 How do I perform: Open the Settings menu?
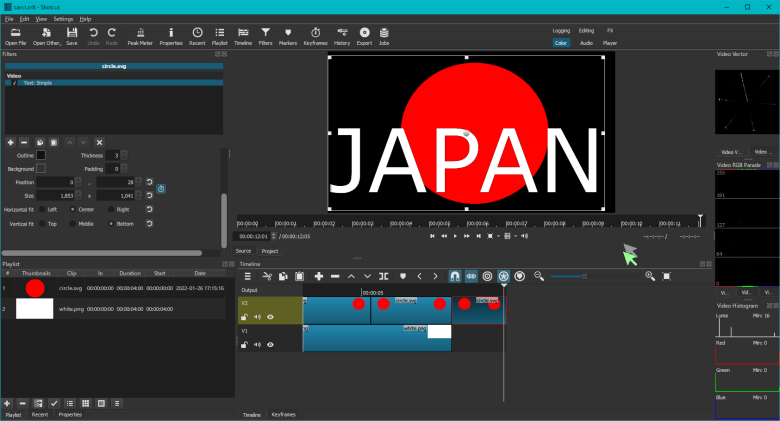63,18
